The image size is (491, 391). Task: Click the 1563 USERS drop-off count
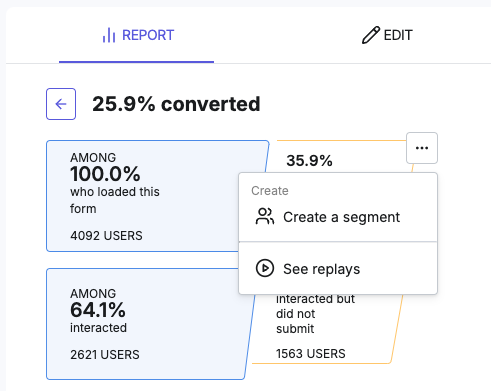click(x=311, y=354)
